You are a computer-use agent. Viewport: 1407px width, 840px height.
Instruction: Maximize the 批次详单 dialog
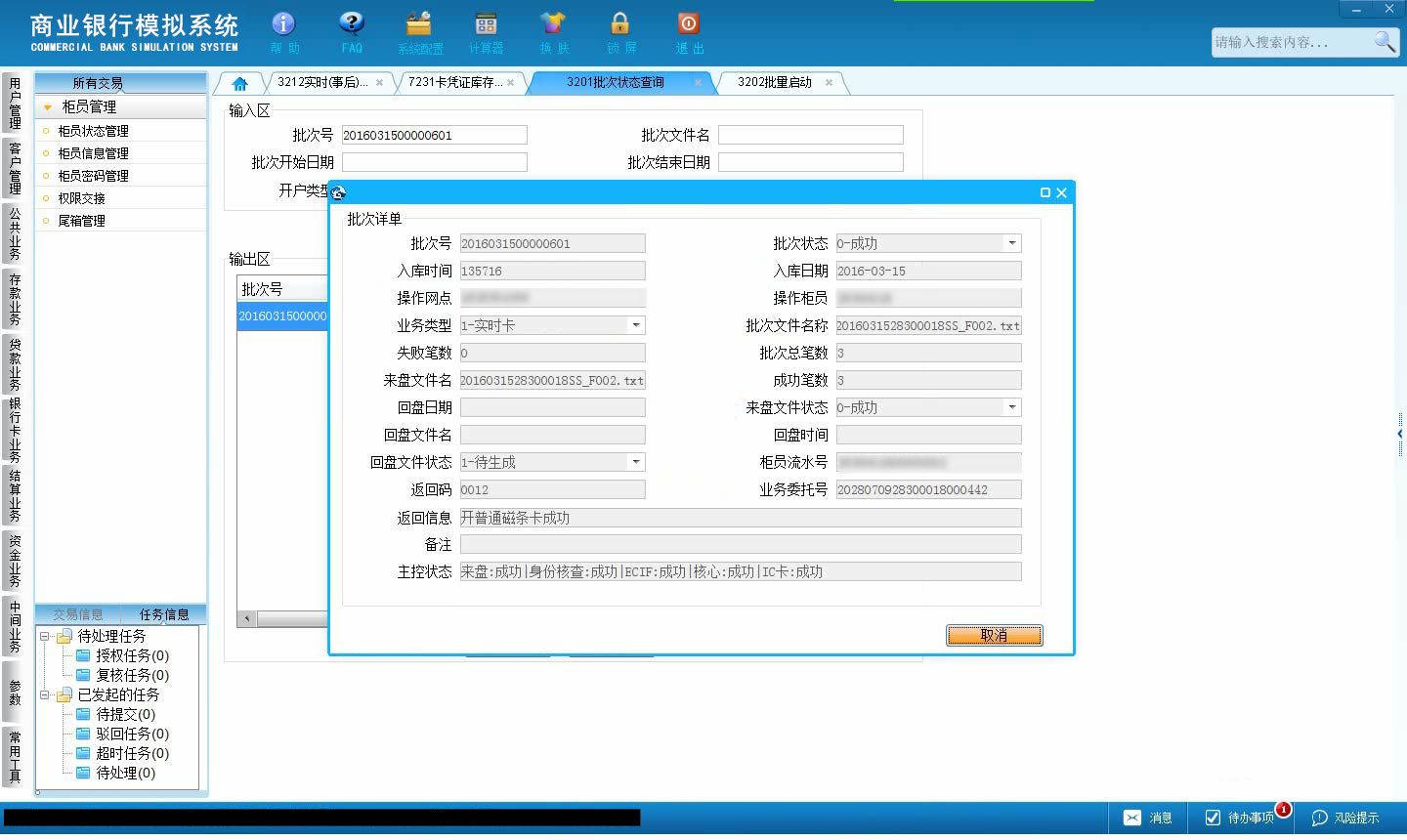tap(1045, 192)
